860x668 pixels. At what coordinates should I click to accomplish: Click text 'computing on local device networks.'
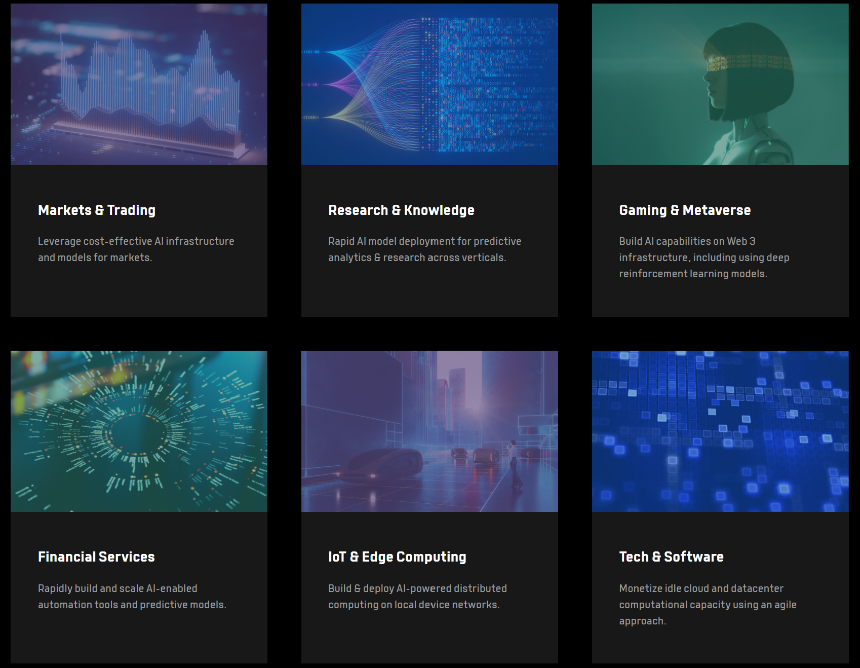click(x=414, y=604)
